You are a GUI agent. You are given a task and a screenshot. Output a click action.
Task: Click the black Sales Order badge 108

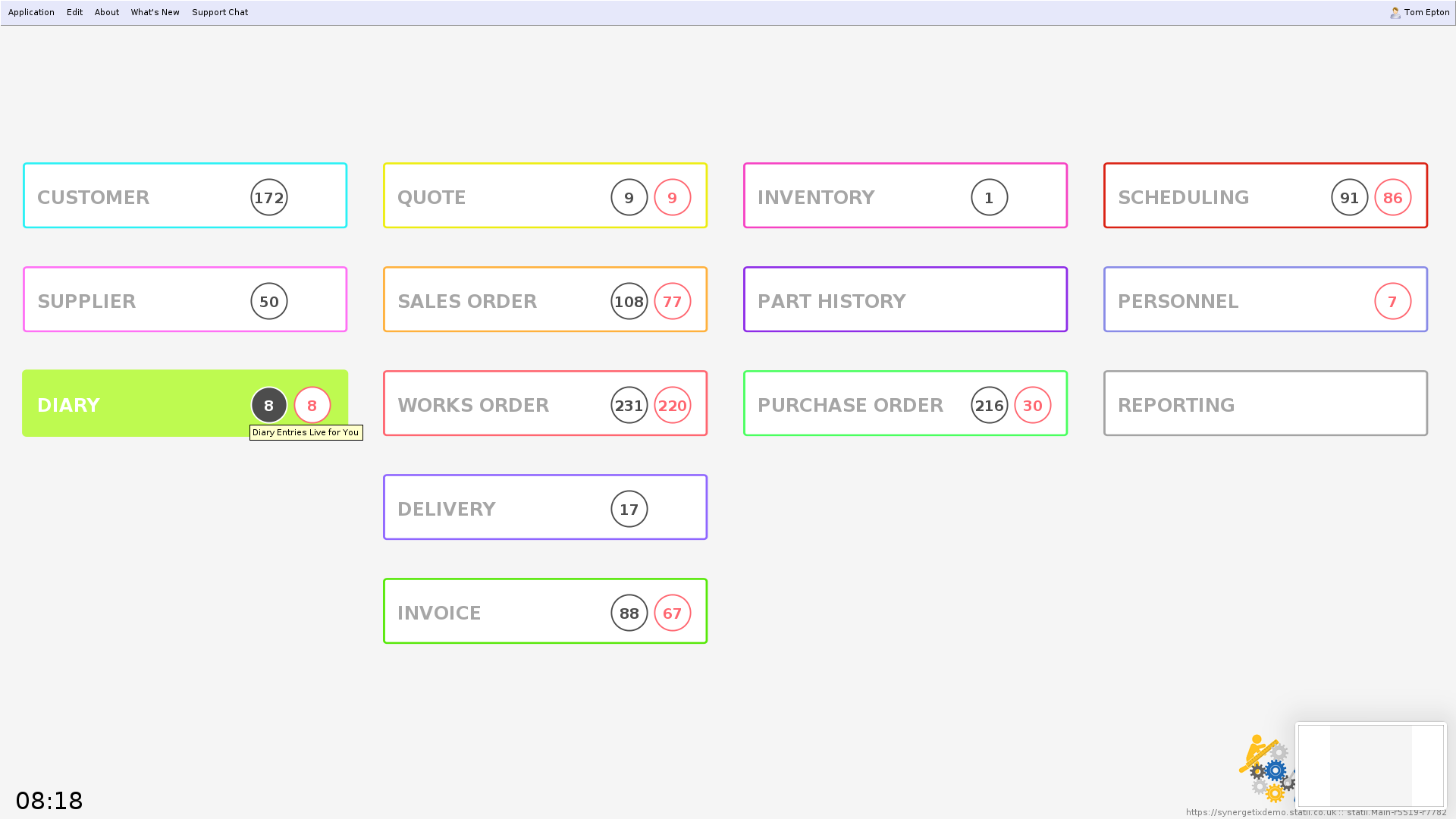pyautogui.click(x=629, y=302)
